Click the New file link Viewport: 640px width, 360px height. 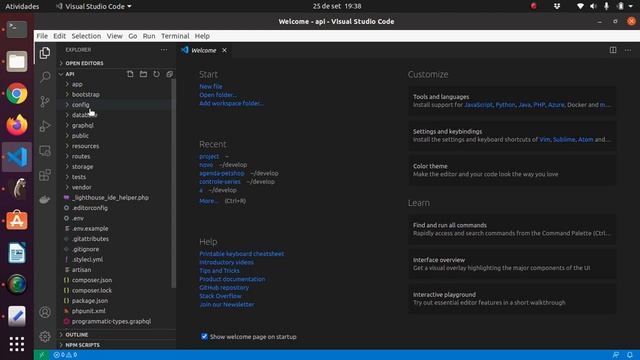click(x=211, y=86)
